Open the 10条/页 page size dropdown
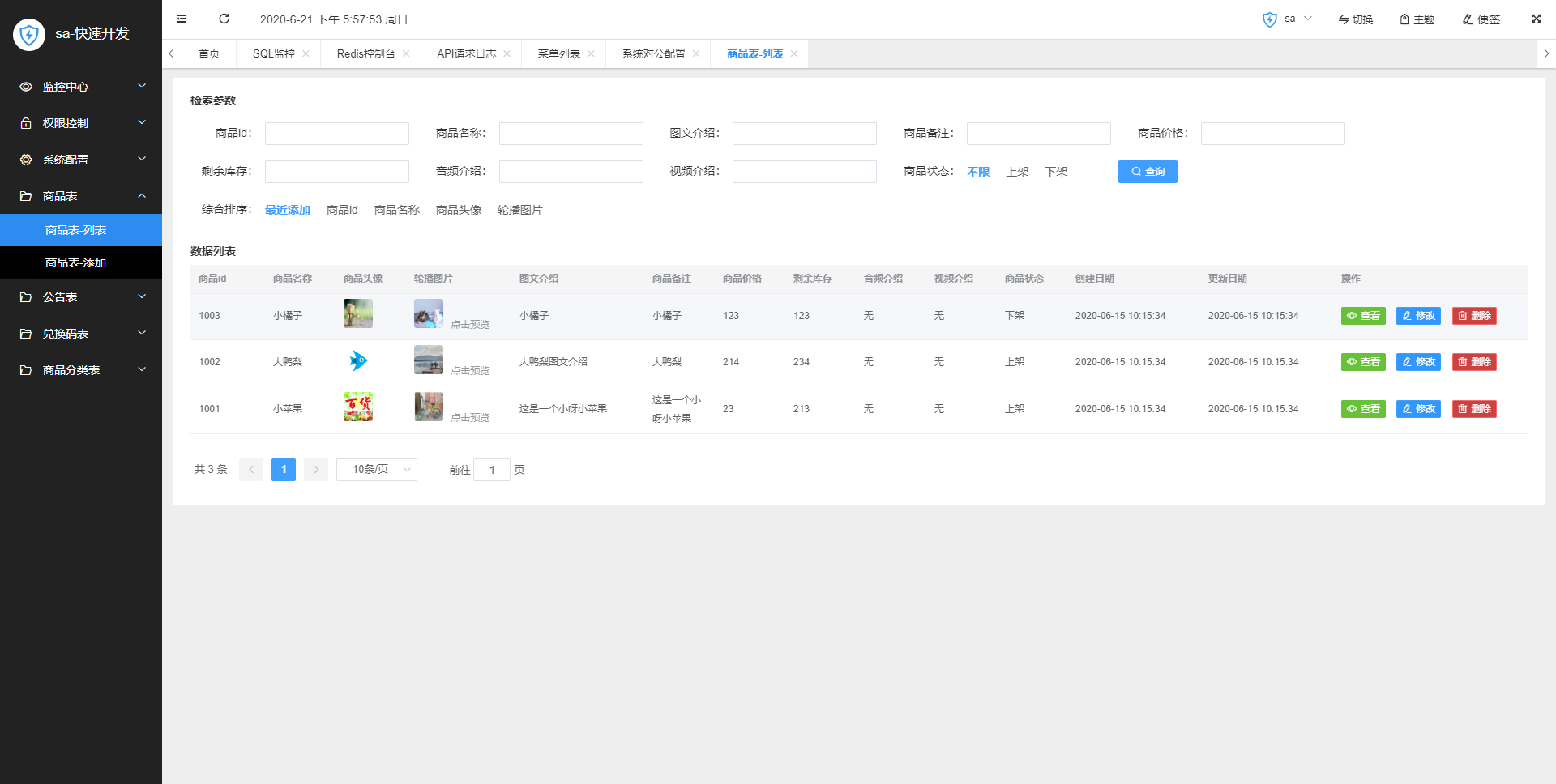This screenshot has width=1556, height=784. [x=377, y=470]
